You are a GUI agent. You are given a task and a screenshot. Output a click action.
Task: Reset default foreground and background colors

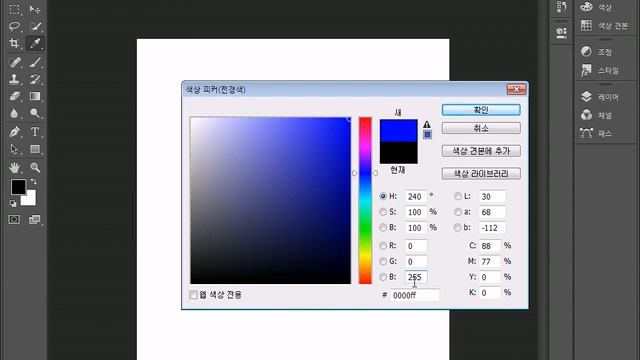tap(13, 203)
